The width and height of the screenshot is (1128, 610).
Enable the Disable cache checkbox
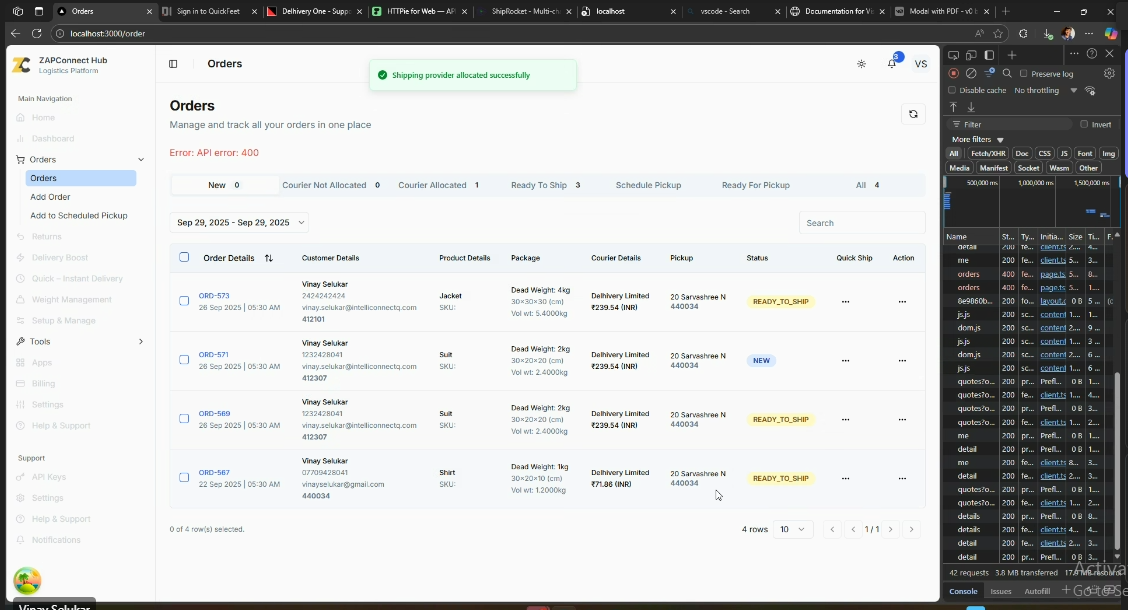coord(953,90)
